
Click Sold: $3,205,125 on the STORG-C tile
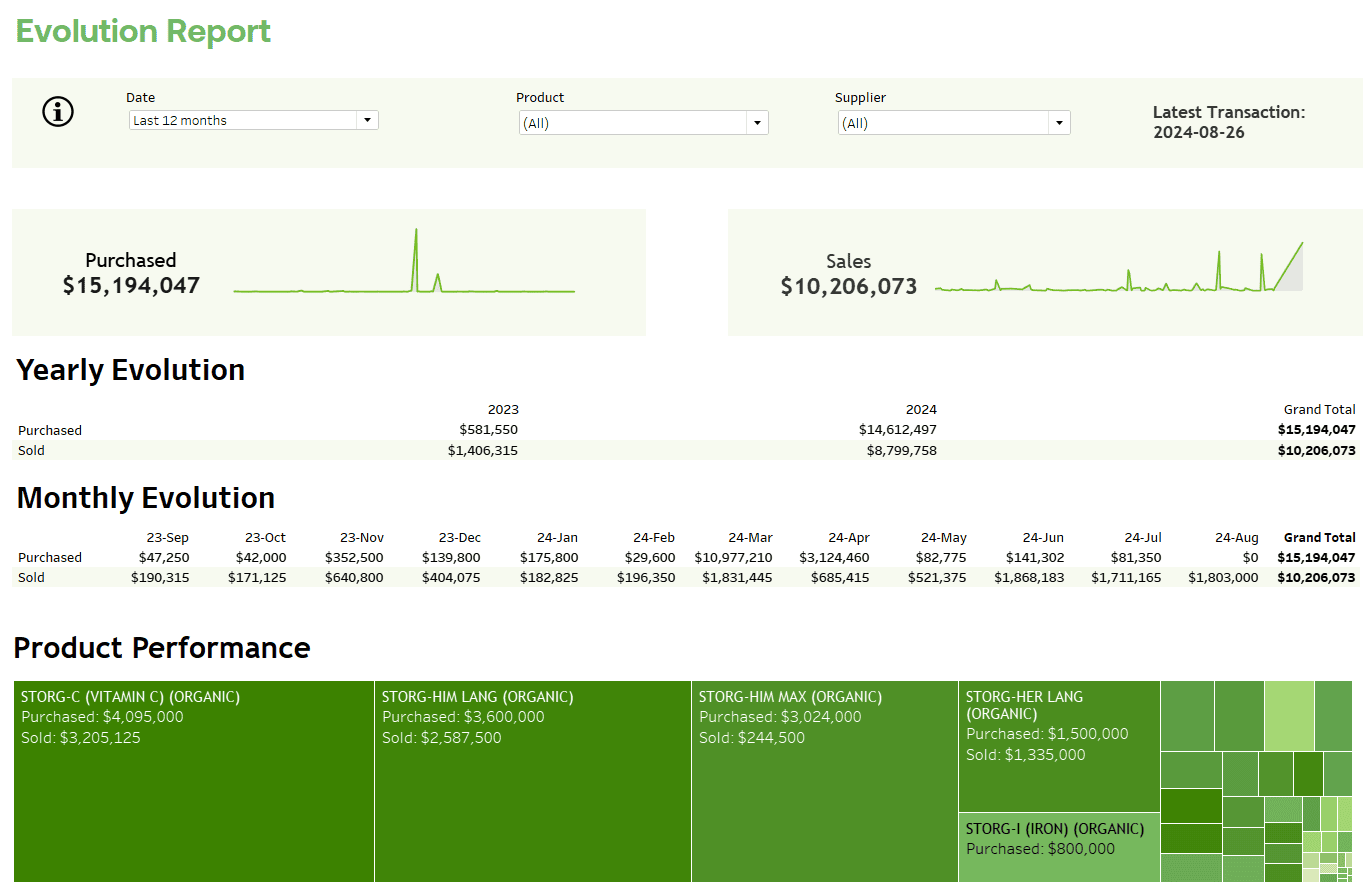pos(81,738)
